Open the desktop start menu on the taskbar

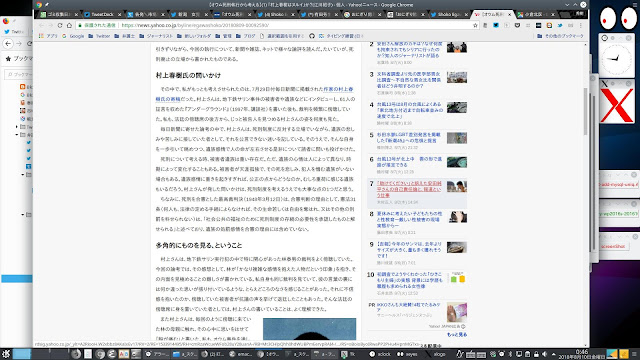point(6,354)
